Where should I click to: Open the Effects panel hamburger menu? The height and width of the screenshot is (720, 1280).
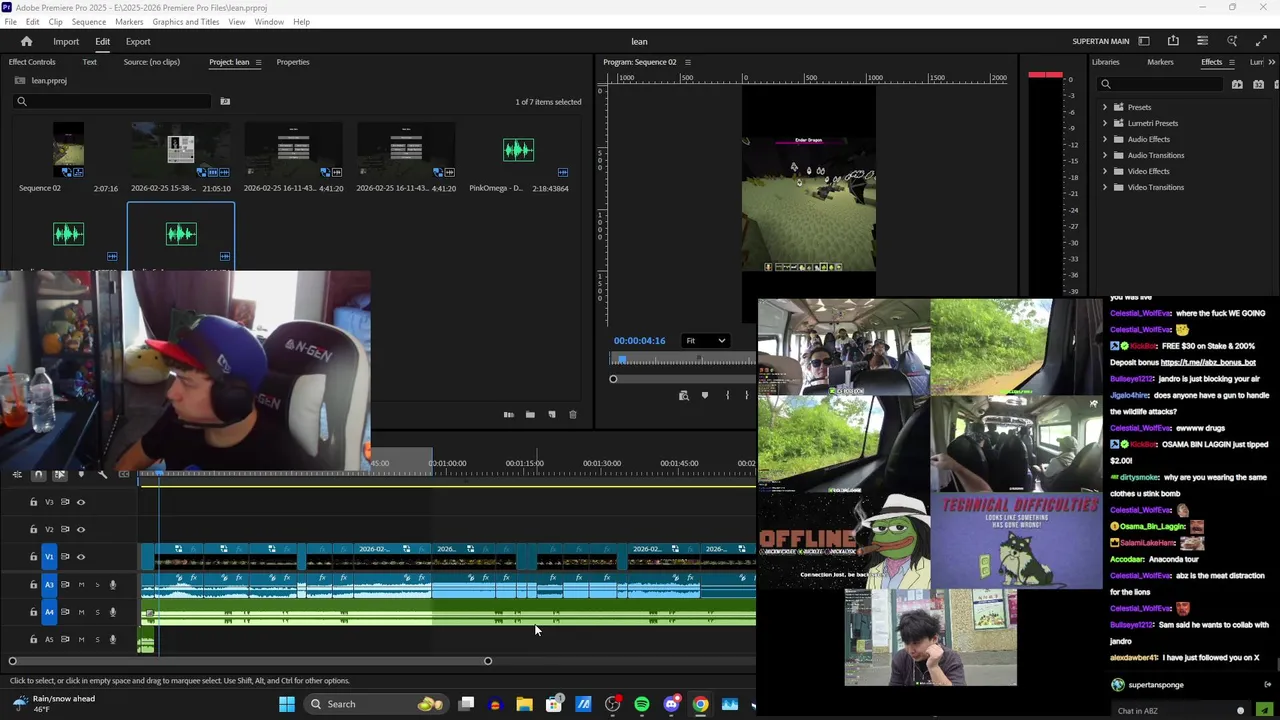click(x=1231, y=62)
